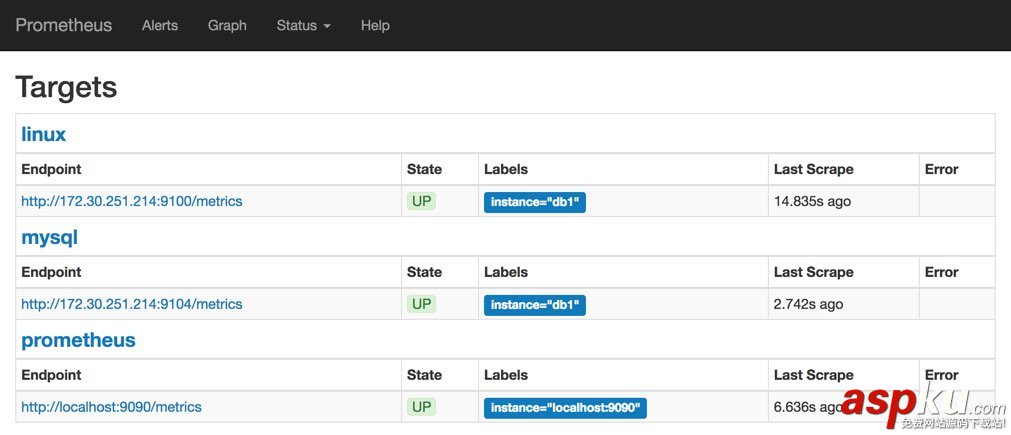The height and width of the screenshot is (435, 1011).
Task: Expand the Status dropdown menu
Action: tap(303, 25)
